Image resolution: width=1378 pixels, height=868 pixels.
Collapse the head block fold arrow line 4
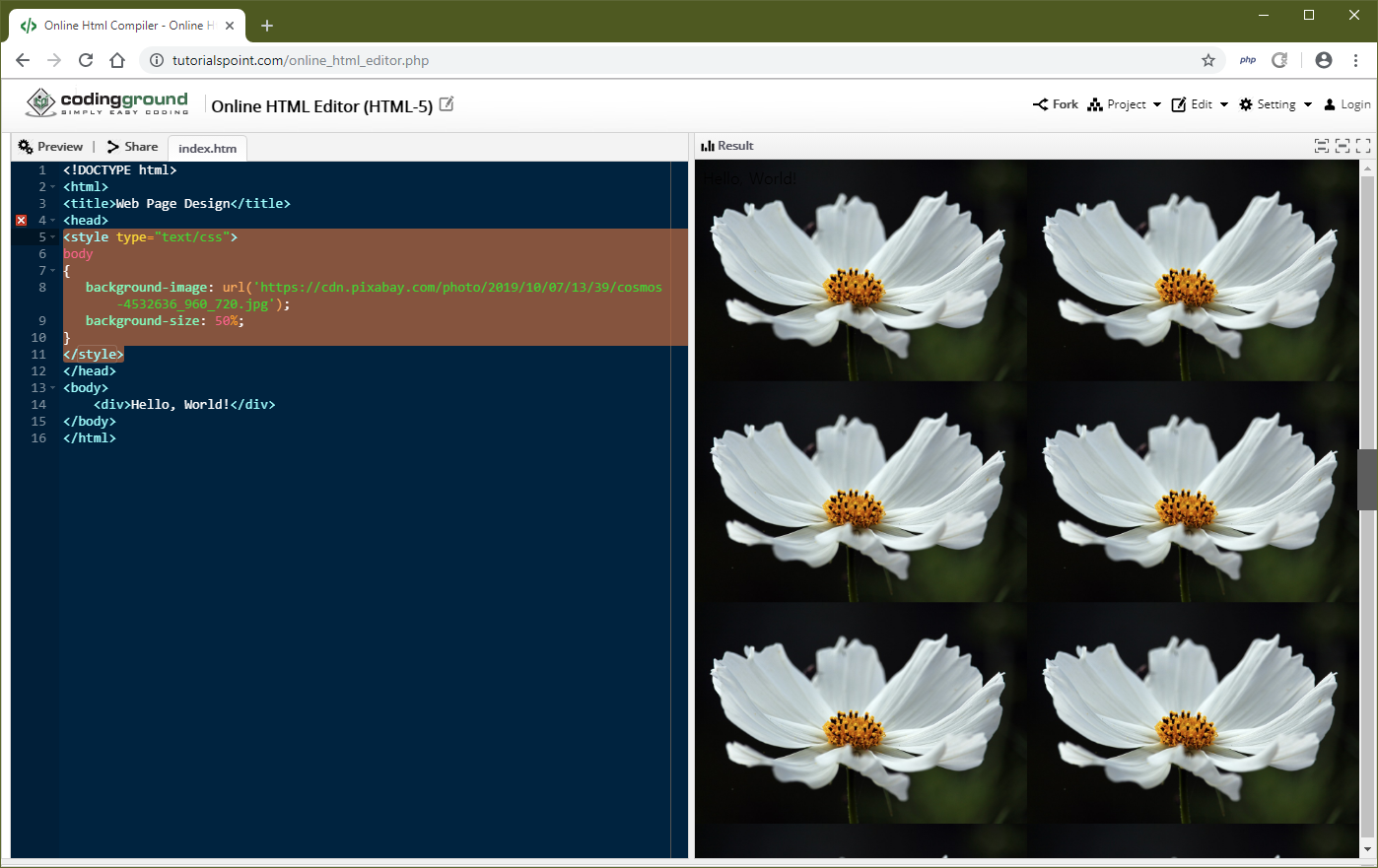[53, 221]
